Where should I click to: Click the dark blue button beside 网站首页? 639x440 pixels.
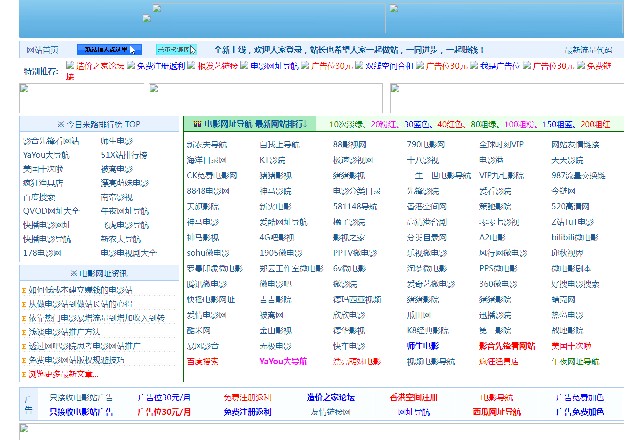point(109,50)
